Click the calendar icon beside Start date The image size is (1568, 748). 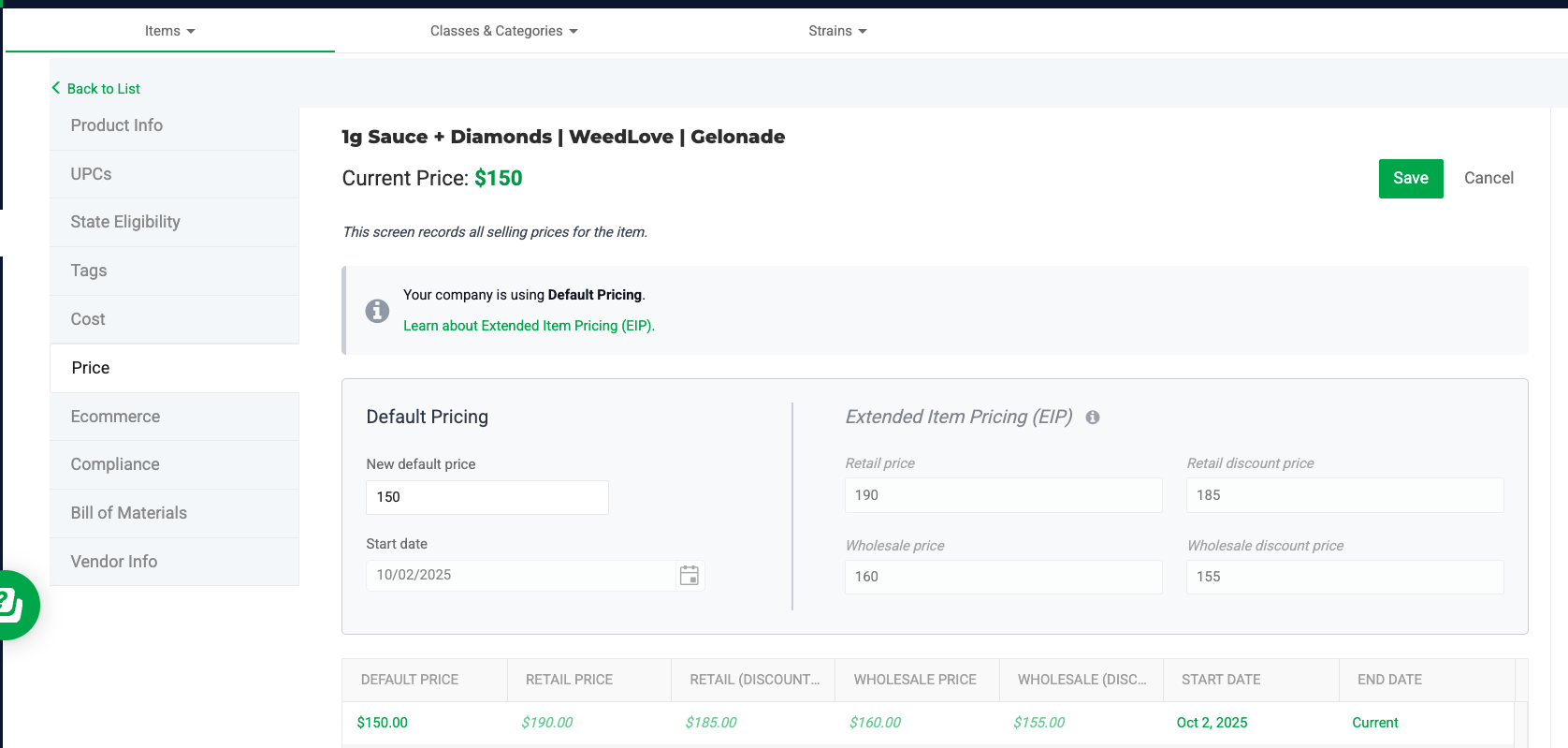(x=690, y=576)
